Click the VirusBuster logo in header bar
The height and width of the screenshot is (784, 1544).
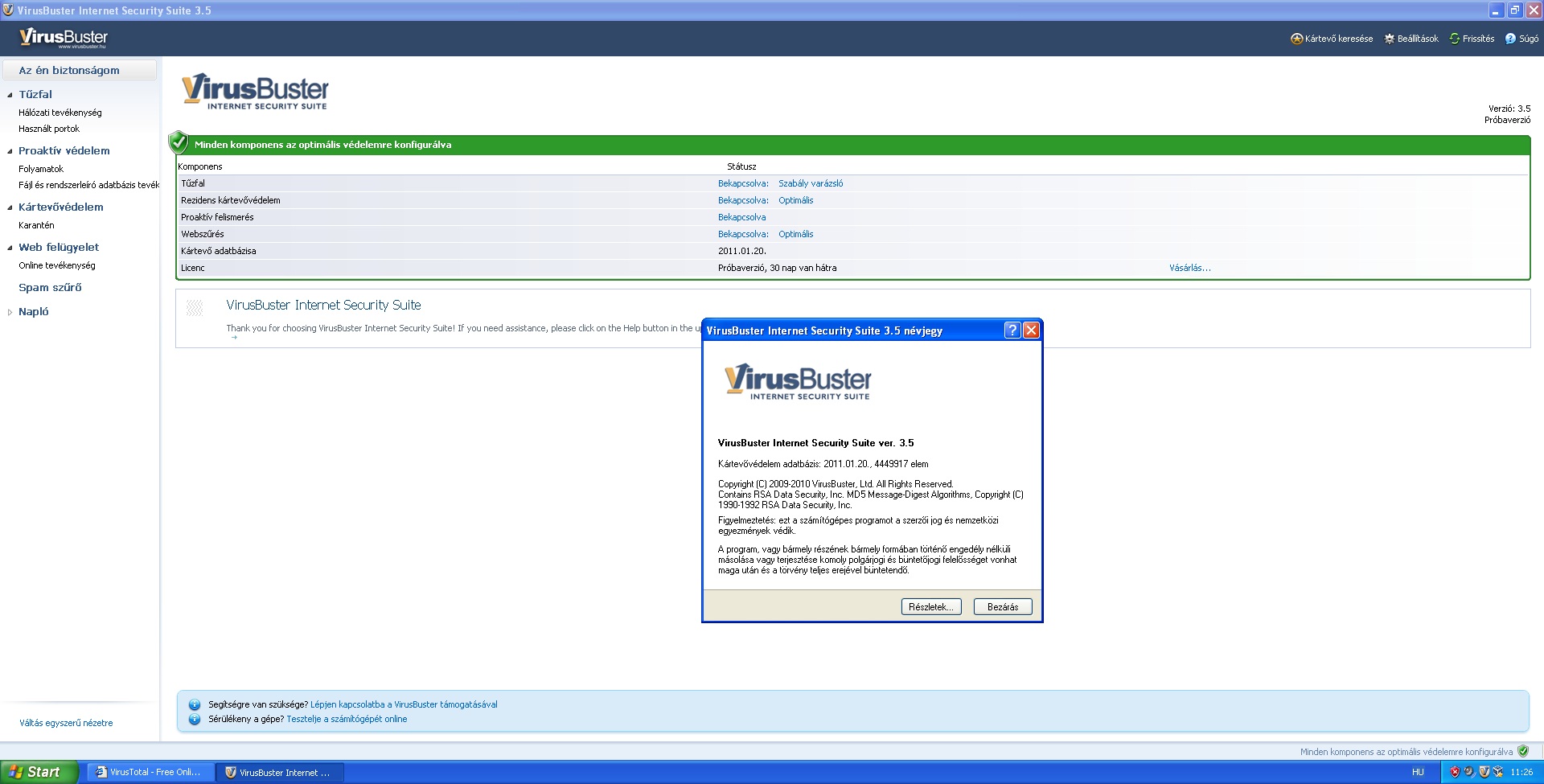(x=64, y=38)
